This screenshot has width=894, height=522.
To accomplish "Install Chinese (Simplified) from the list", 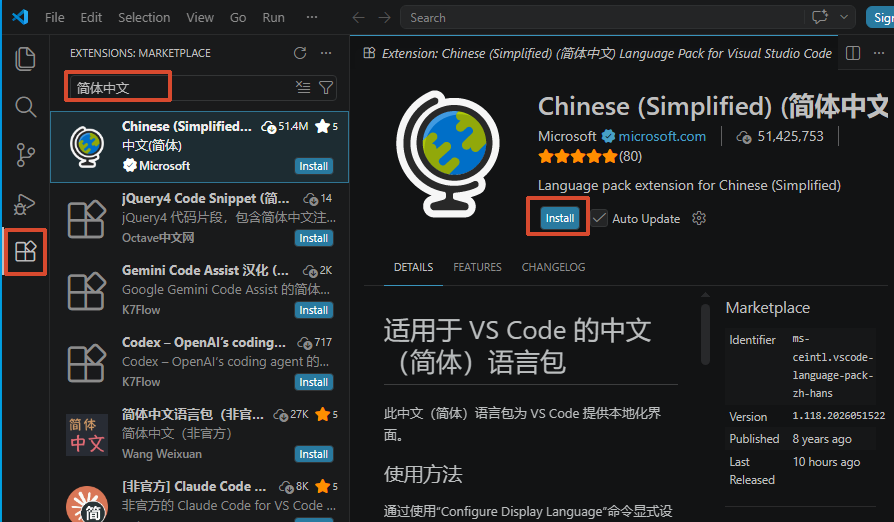I will pos(314,166).
